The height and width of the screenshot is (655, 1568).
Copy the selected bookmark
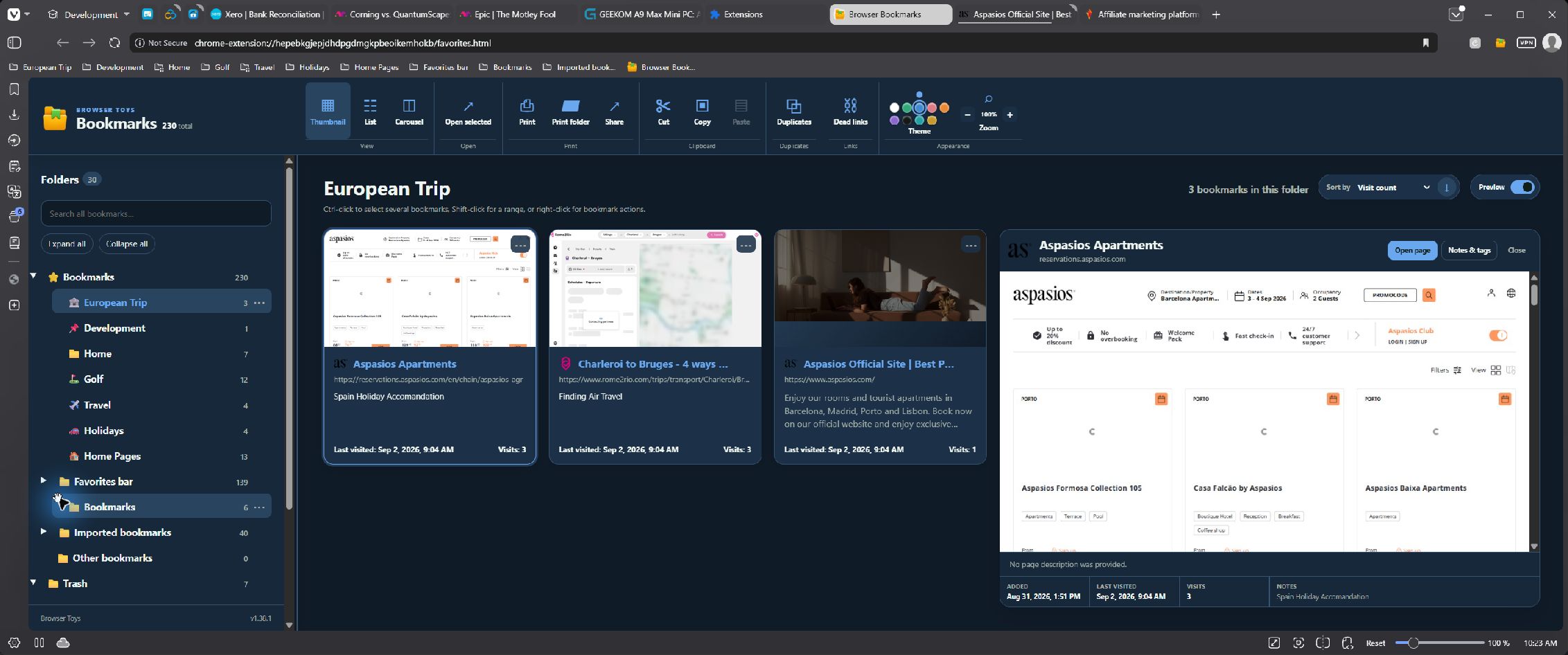pyautogui.click(x=702, y=111)
